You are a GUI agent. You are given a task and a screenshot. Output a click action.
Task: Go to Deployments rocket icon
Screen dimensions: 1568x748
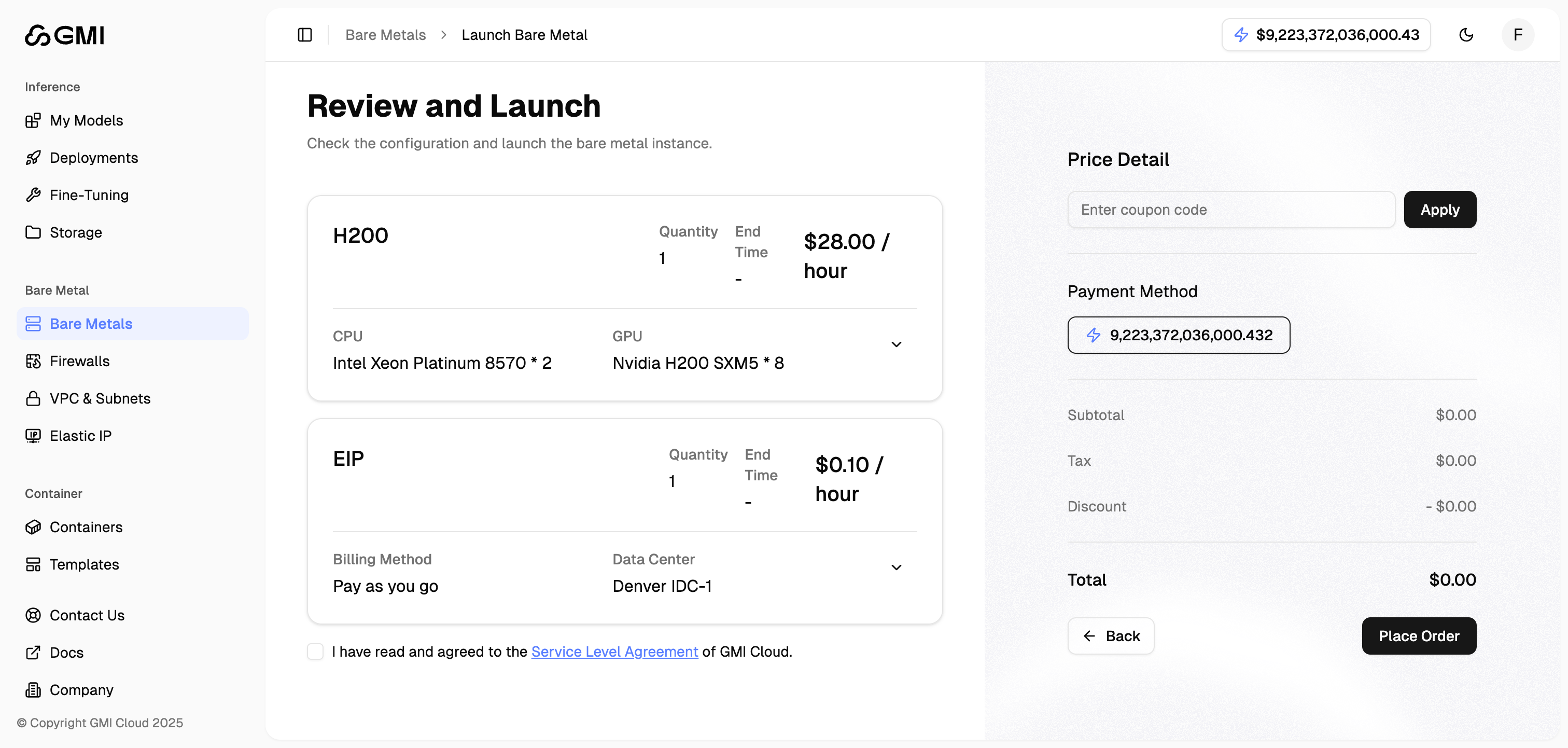pyautogui.click(x=34, y=158)
